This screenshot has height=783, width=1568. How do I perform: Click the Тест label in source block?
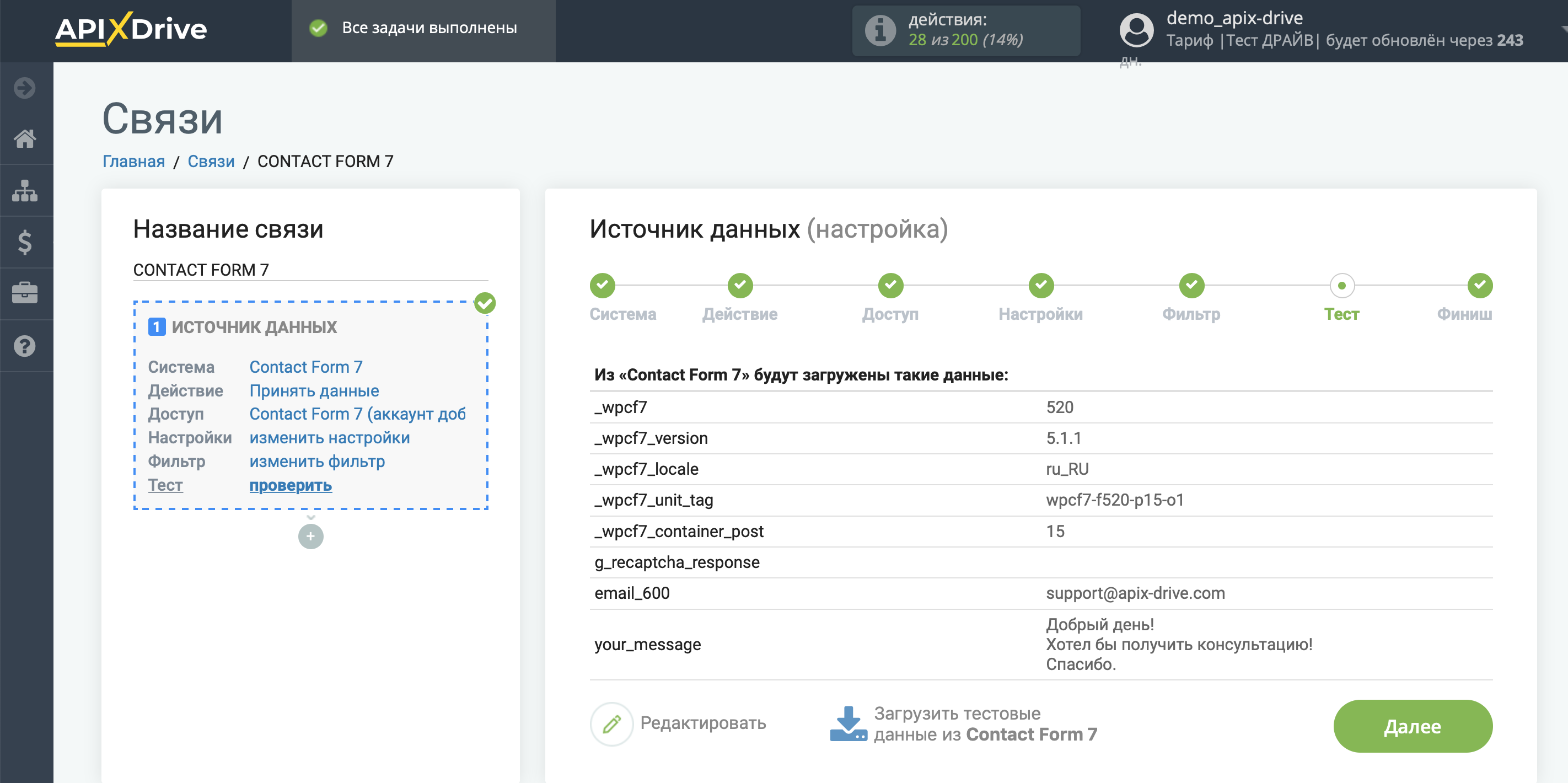[165, 485]
